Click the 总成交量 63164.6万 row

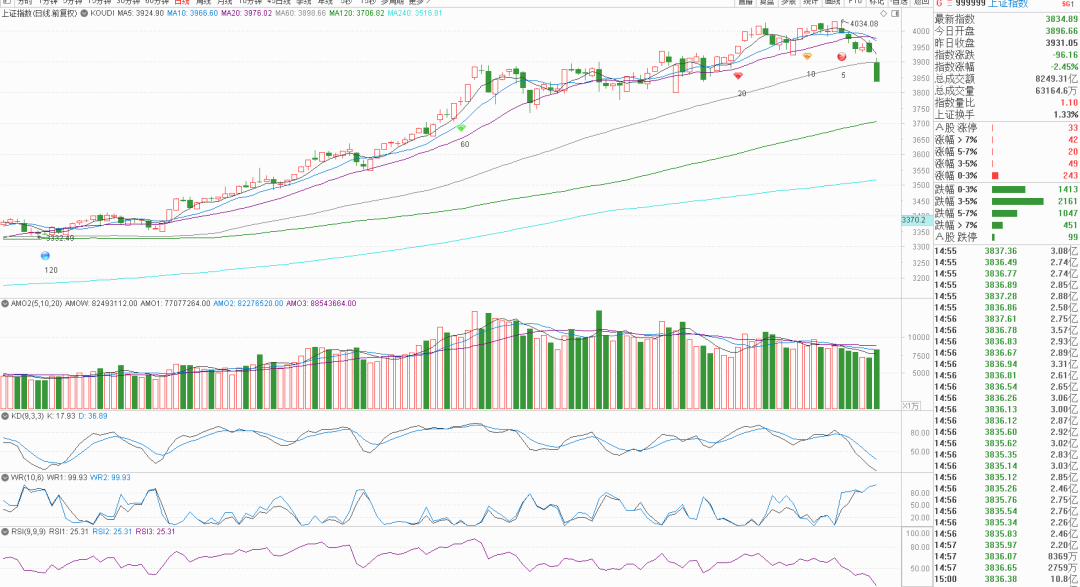tap(1006, 91)
